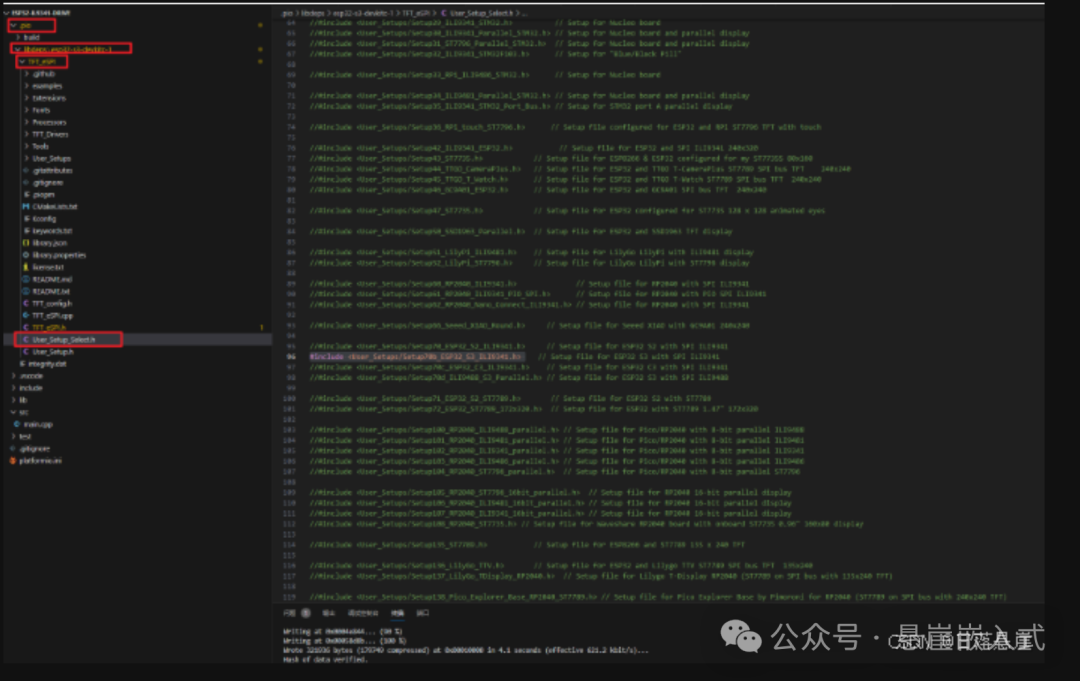Open the Problems panel tab
Screen dimensions: 1080x681
click(287, 611)
